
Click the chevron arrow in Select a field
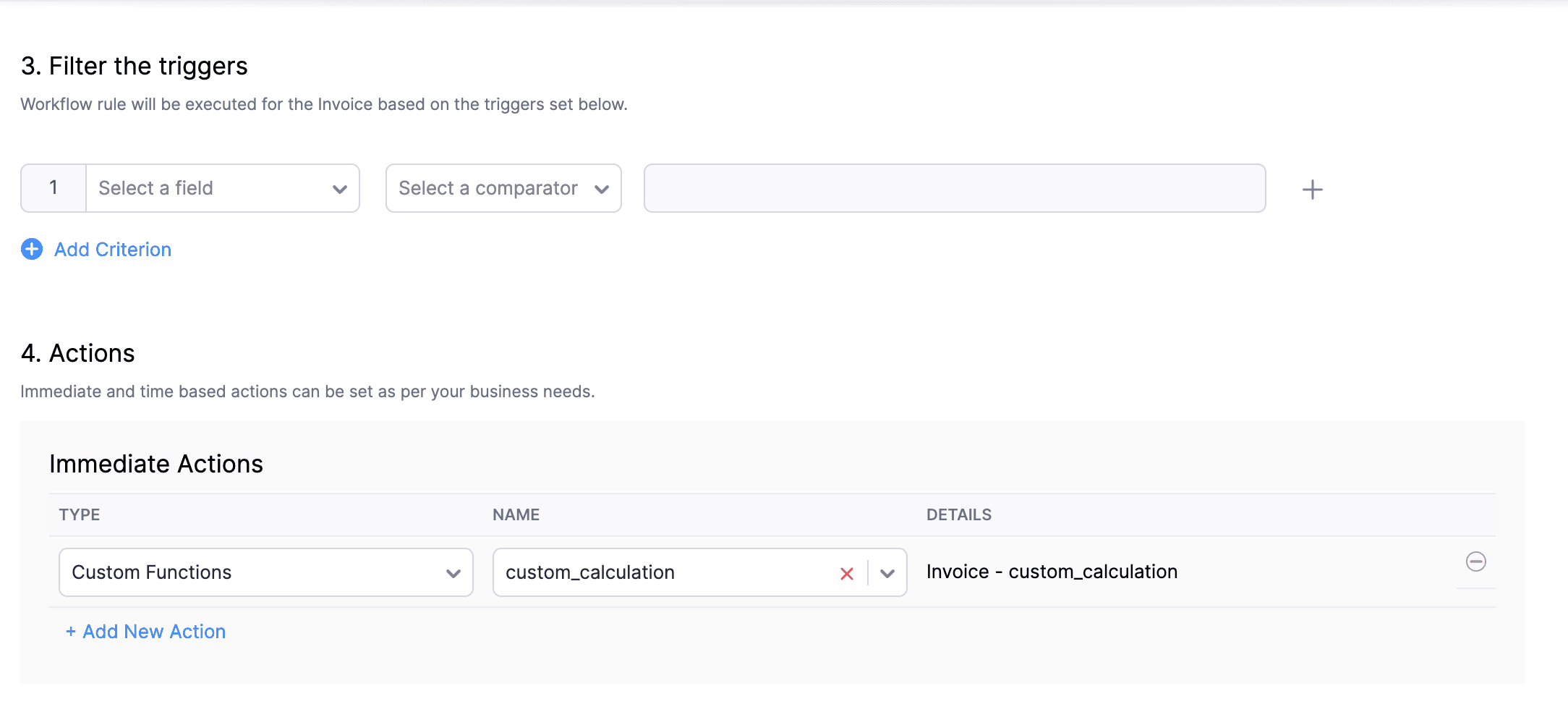coord(339,190)
